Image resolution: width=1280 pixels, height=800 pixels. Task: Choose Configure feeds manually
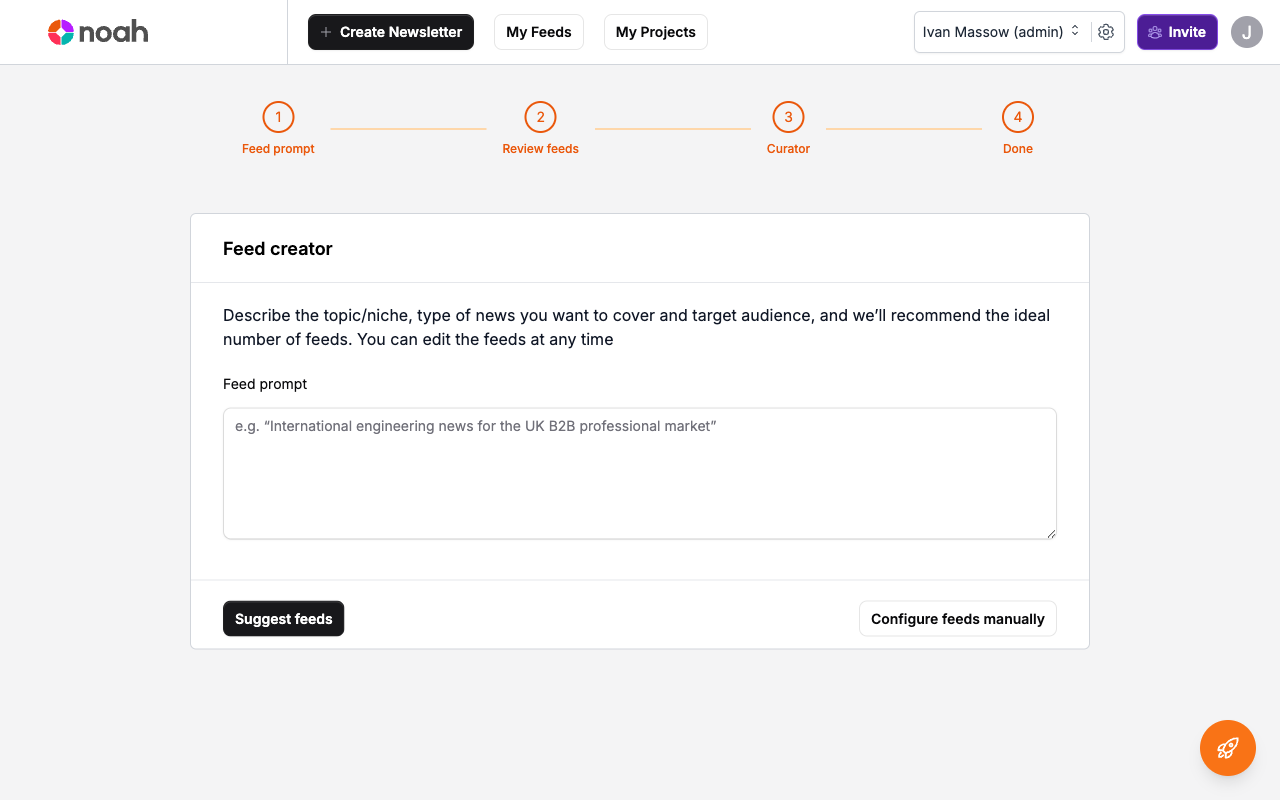point(957,618)
